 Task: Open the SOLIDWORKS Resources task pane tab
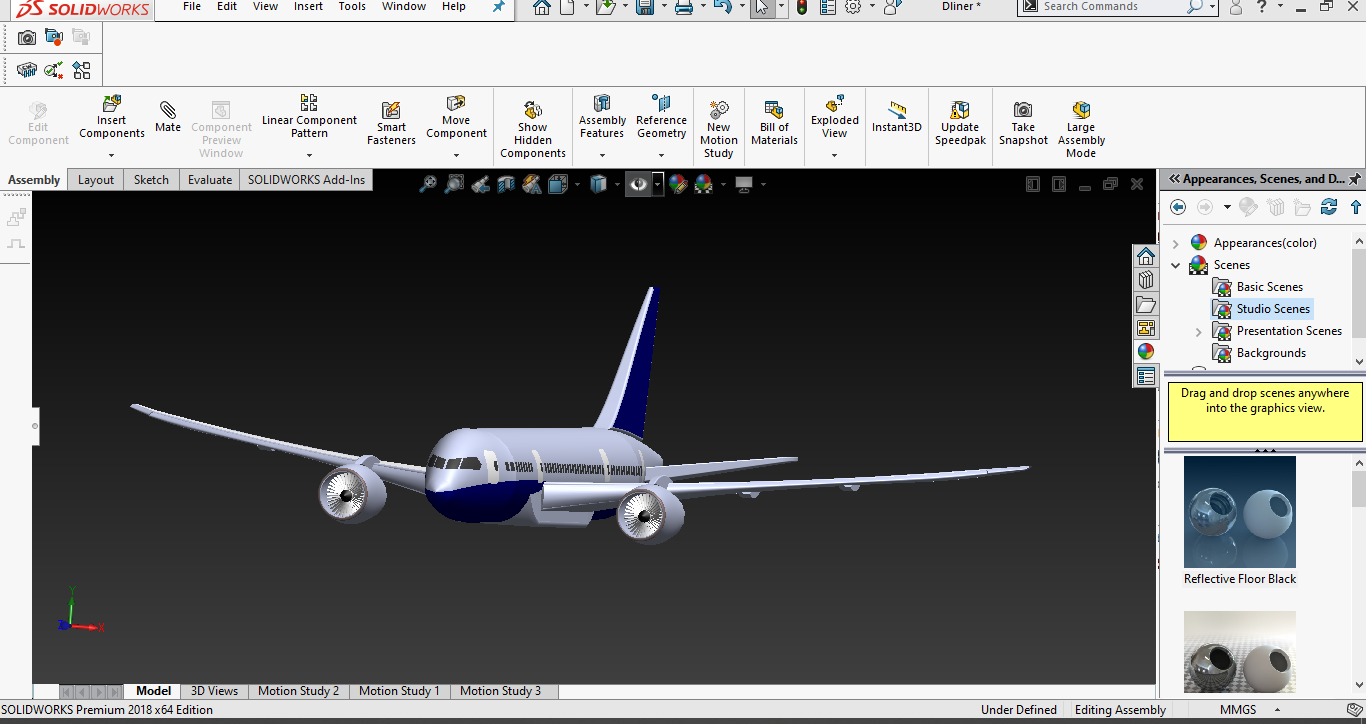(1146, 256)
